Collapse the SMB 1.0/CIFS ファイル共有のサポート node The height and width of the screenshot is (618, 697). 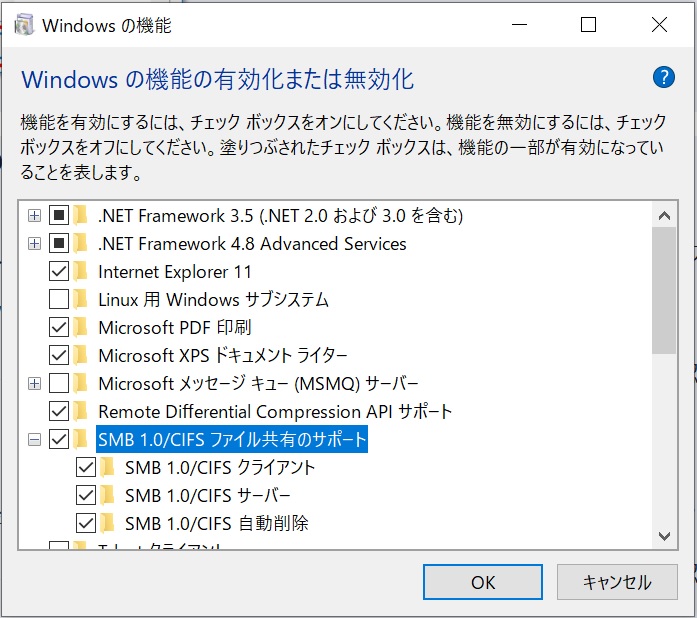34,440
